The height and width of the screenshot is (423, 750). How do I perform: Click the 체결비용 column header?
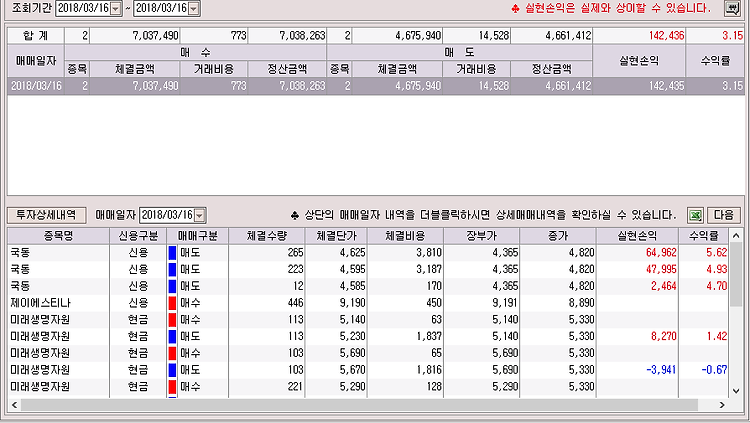click(406, 236)
